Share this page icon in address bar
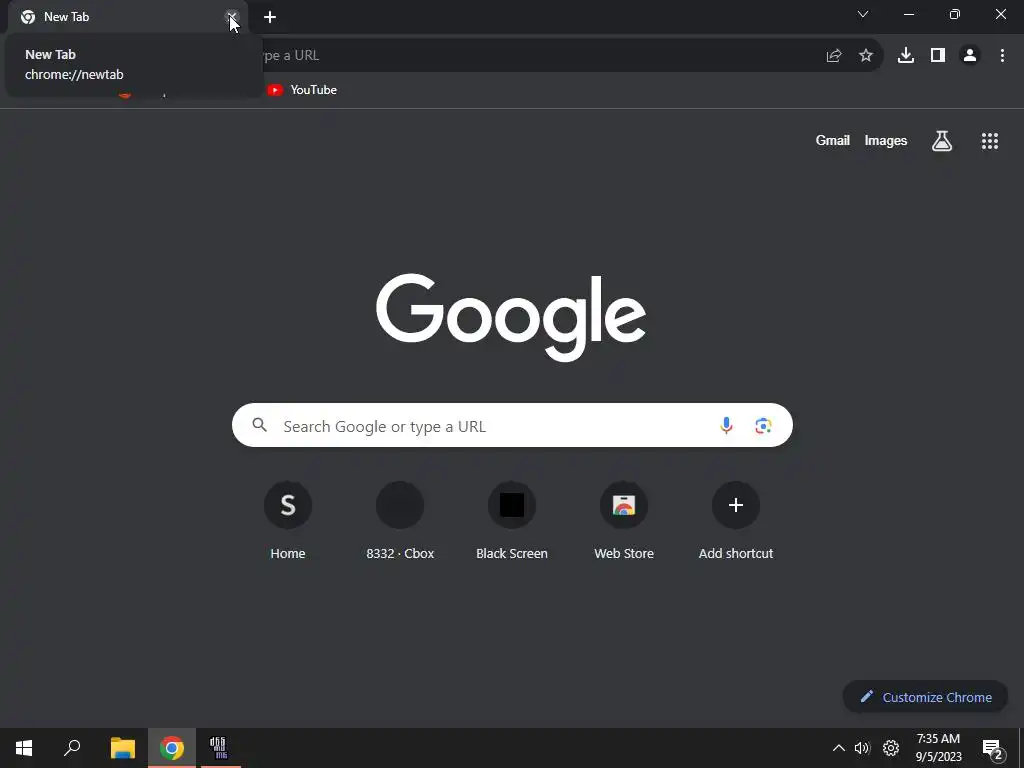 coord(834,56)
